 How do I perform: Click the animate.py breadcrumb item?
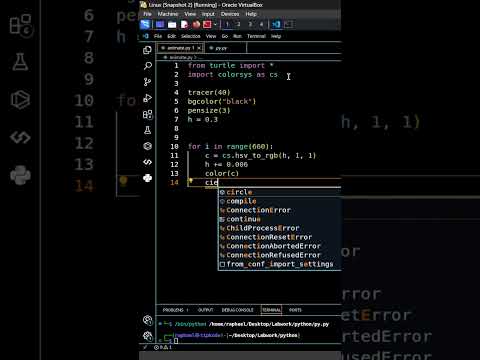point(180,57)
